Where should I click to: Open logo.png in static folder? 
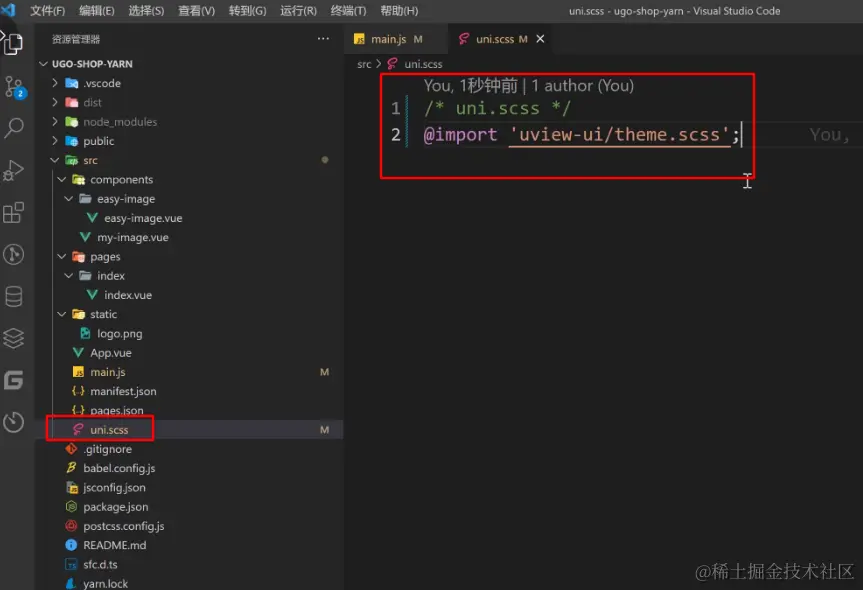pyautogui.click(x=119, y=334)
